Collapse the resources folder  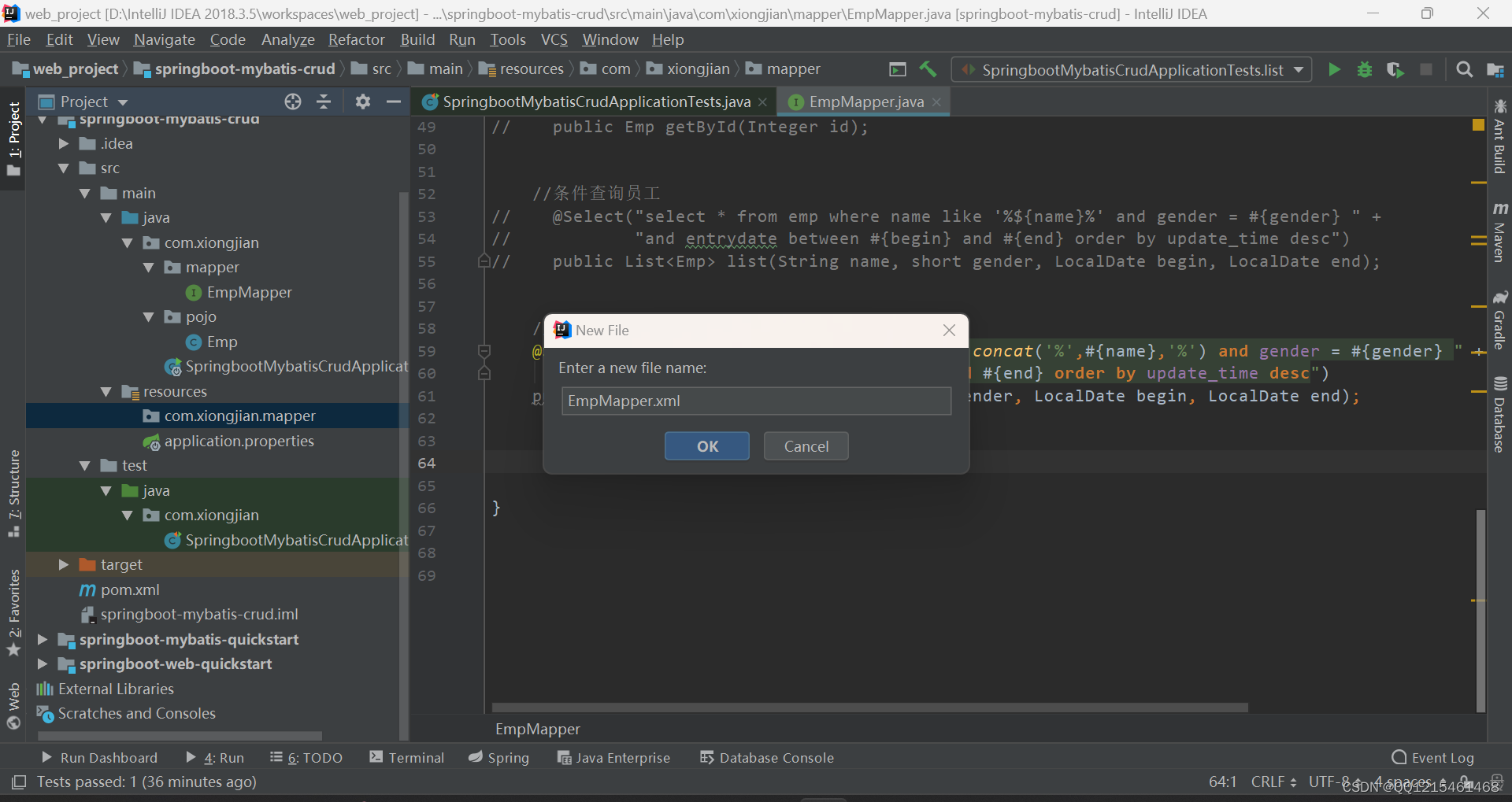click(106, 391)
